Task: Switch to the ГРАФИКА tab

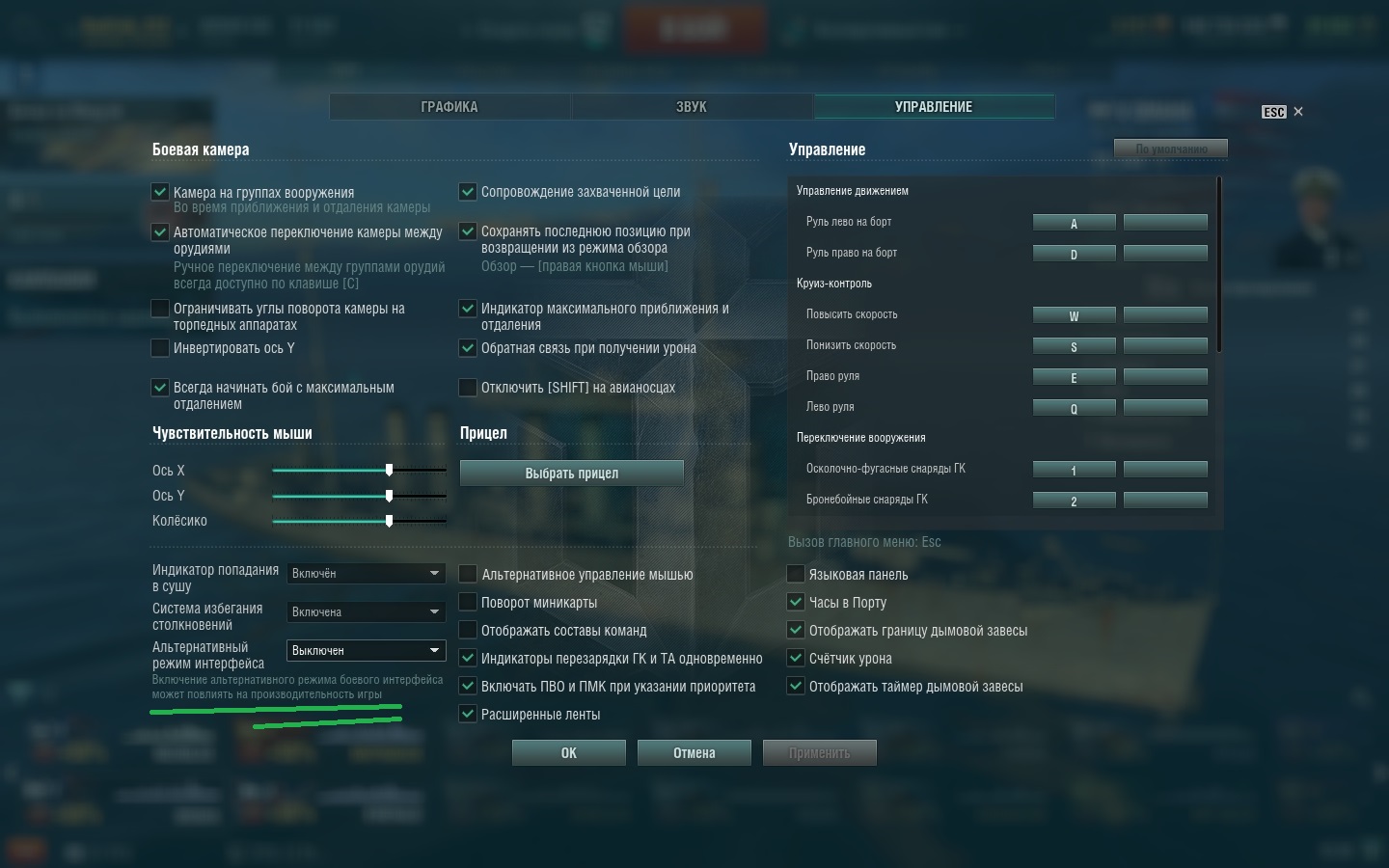Action: [449, 107]
